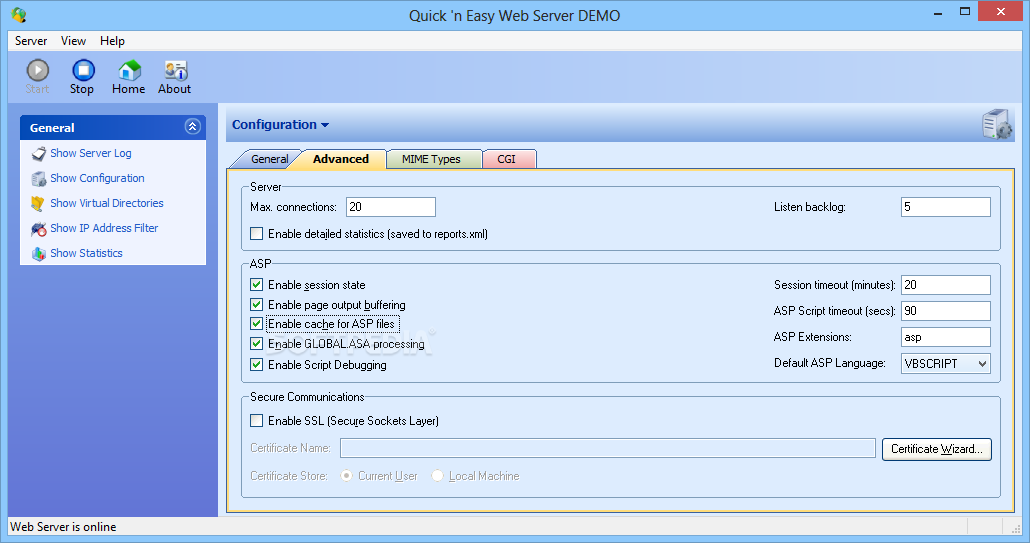This screenshot has height=543, width=1030.
Task: Open the Help menu
Action: pos(112,41)
